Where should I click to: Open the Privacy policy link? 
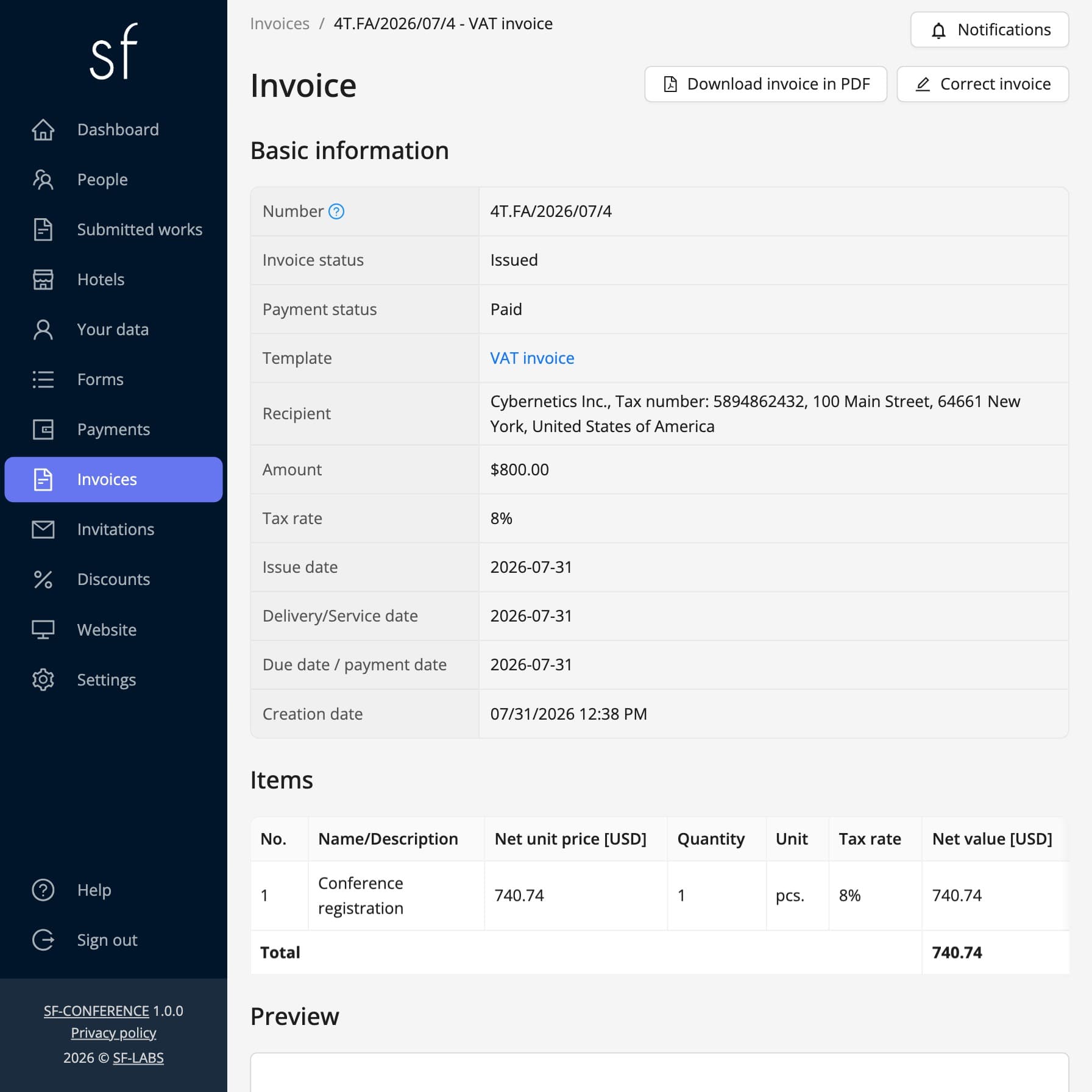113,1033
